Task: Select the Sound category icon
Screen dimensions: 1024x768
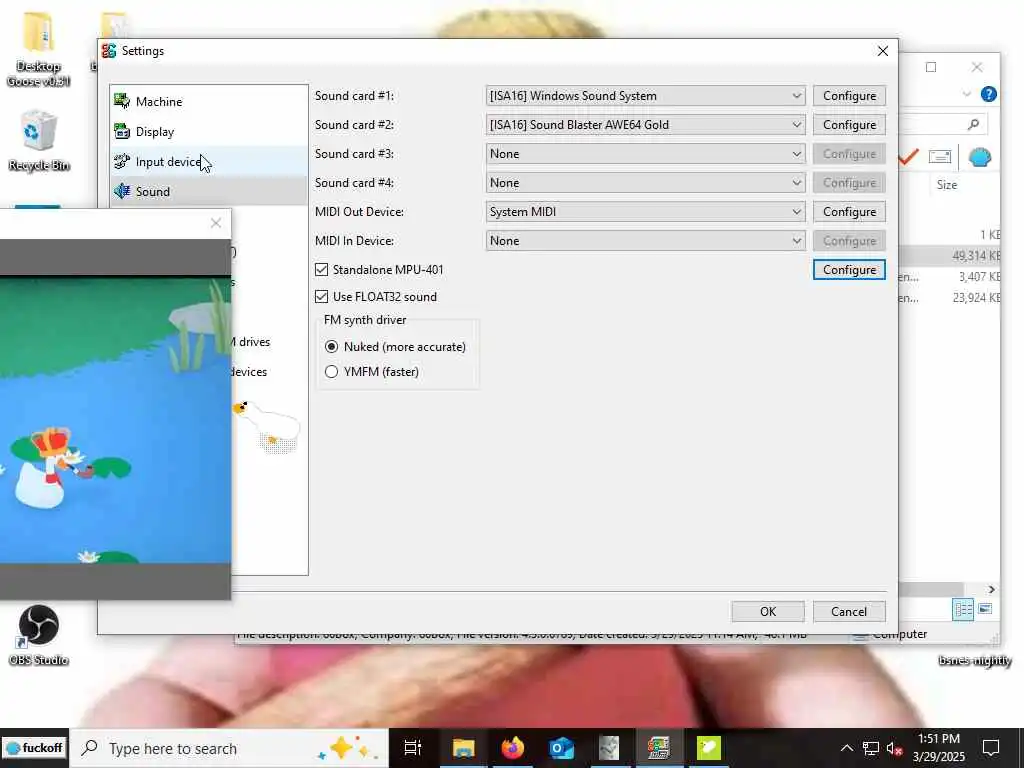Action: coord(122,191)
